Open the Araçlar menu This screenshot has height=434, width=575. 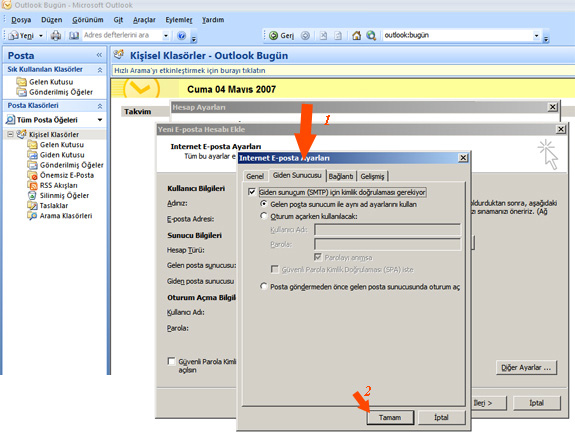144,20
